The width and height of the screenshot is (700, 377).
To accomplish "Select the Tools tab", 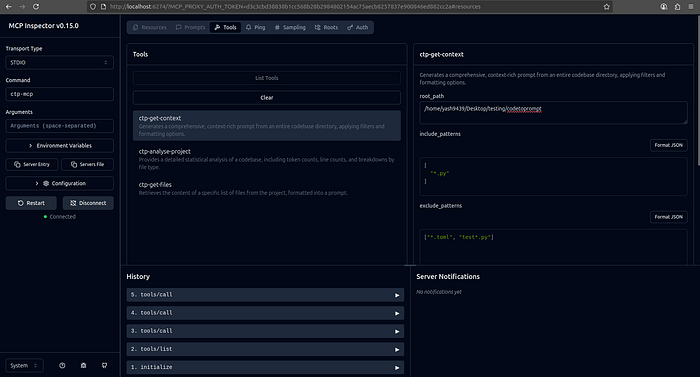I will (225, 27).
